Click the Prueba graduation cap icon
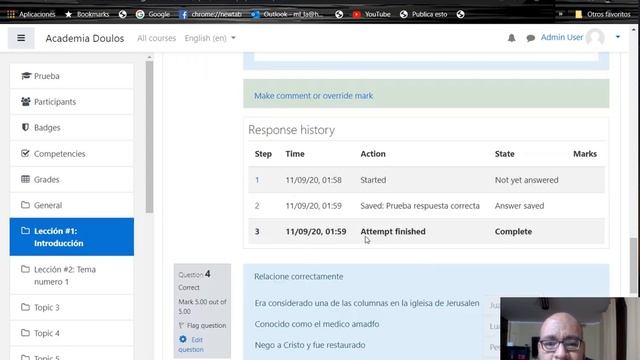 [26, 76]
